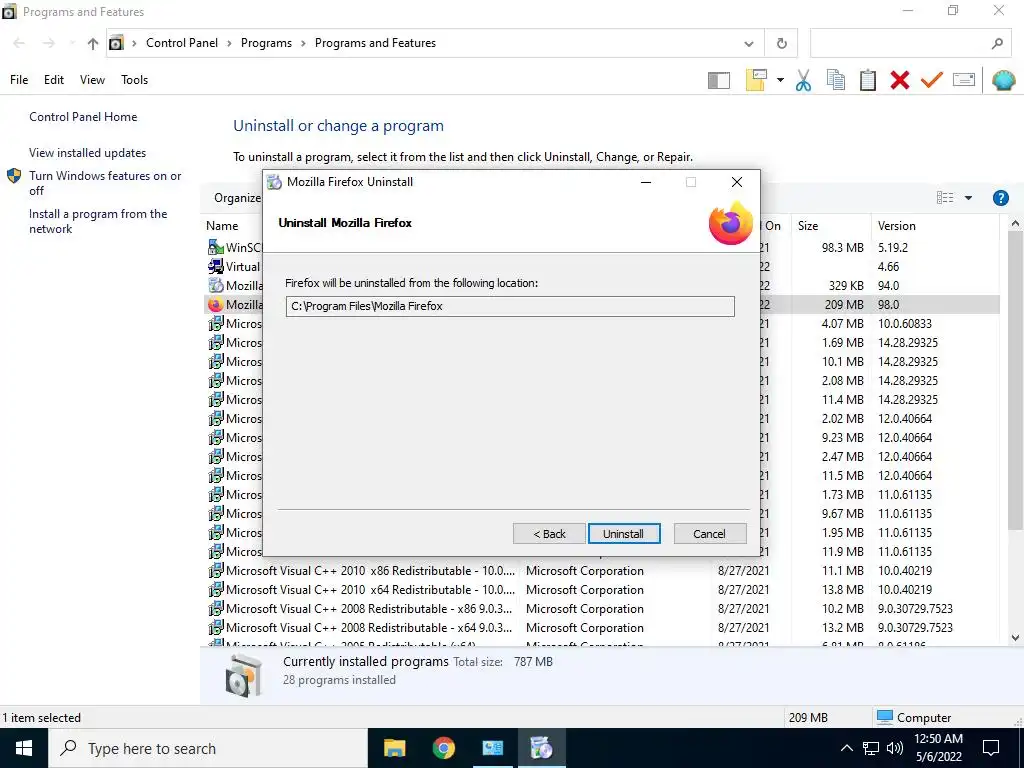Sort by Version column header
1024x768 pixels.
897,226
